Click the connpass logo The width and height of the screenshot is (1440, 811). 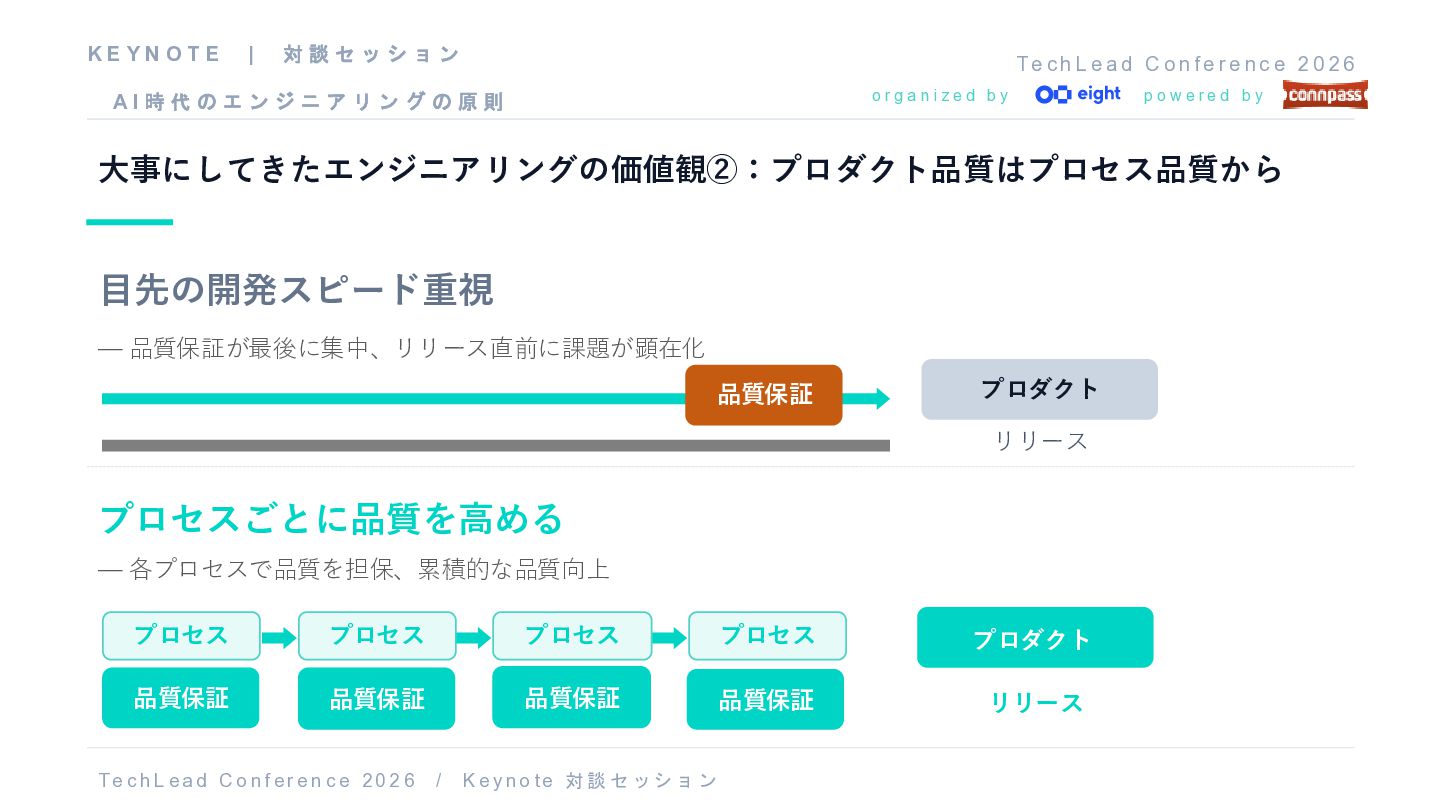coord(1325,95)
